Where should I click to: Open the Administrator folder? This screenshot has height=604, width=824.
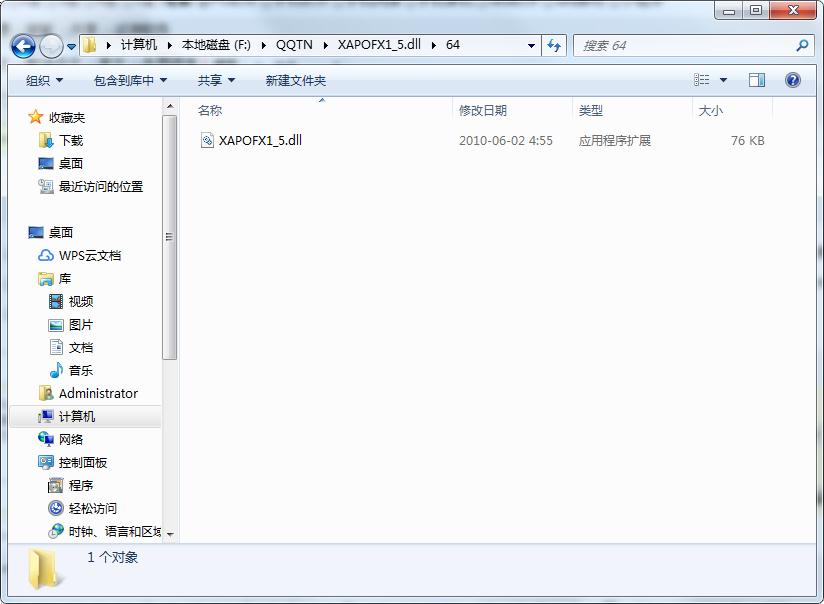pyautogui.click(x=98, y=394)
